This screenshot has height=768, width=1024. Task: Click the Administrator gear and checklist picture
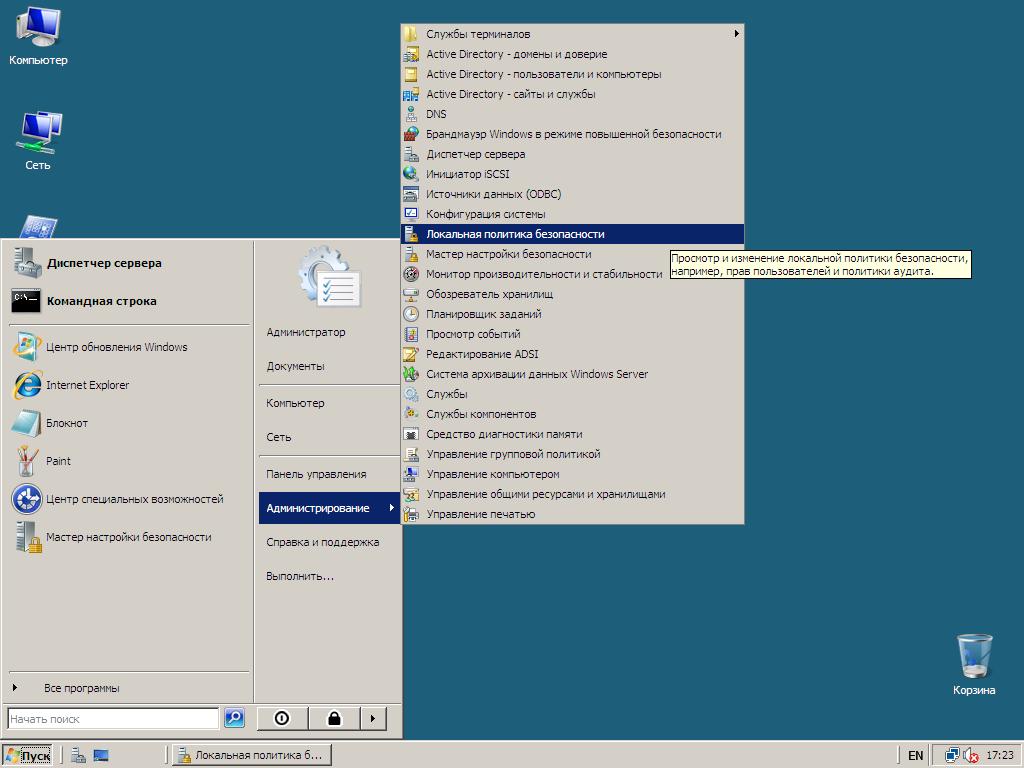pyautogui.click(x=330, y=277)
